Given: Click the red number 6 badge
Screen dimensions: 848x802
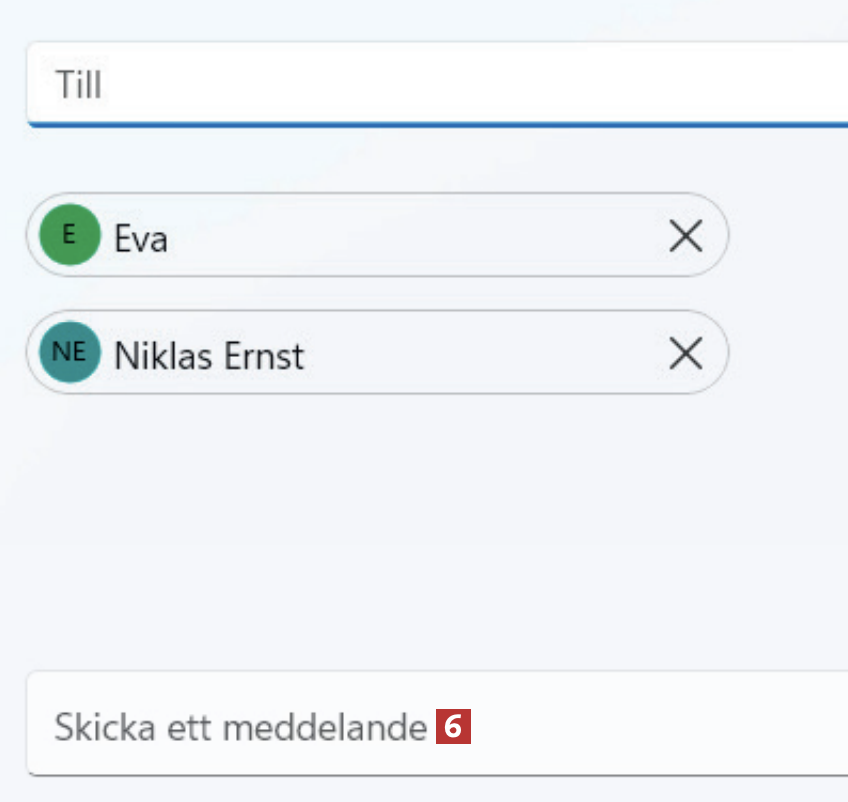Looking at the screenshot, I should tap(453, 727).
